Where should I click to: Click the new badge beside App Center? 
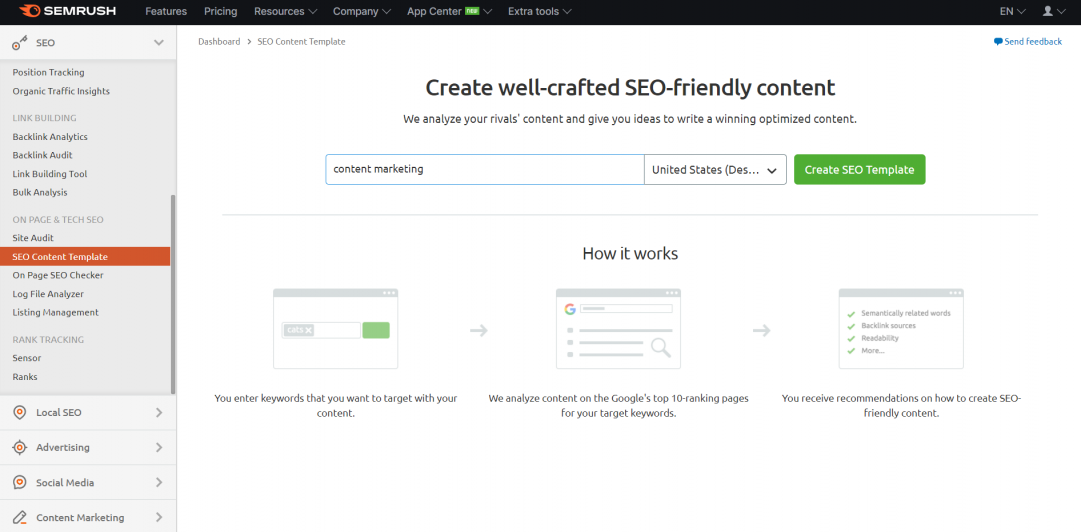pyautogui.click(x=472, y=12)
